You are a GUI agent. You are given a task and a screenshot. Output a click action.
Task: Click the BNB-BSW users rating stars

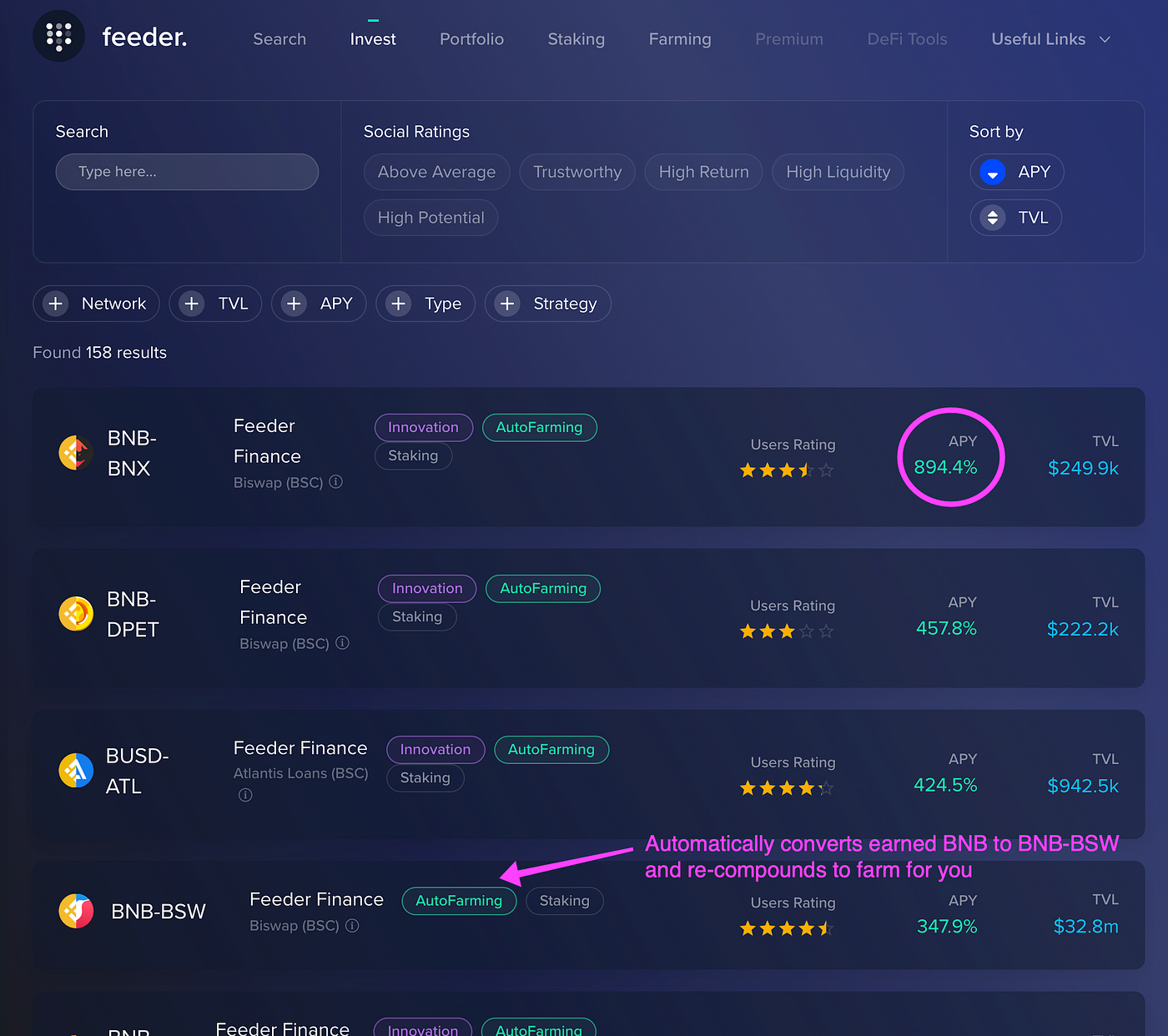tap(787, 928)
